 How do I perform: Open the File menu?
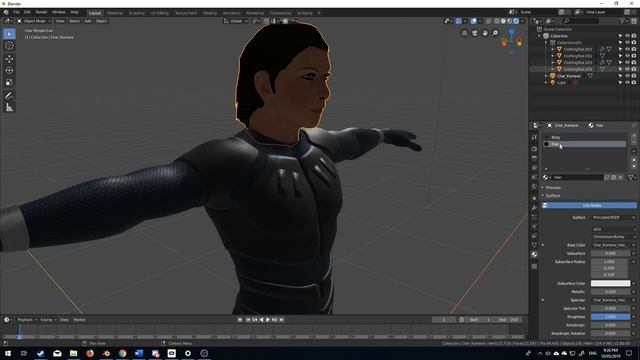click(16, 12)
